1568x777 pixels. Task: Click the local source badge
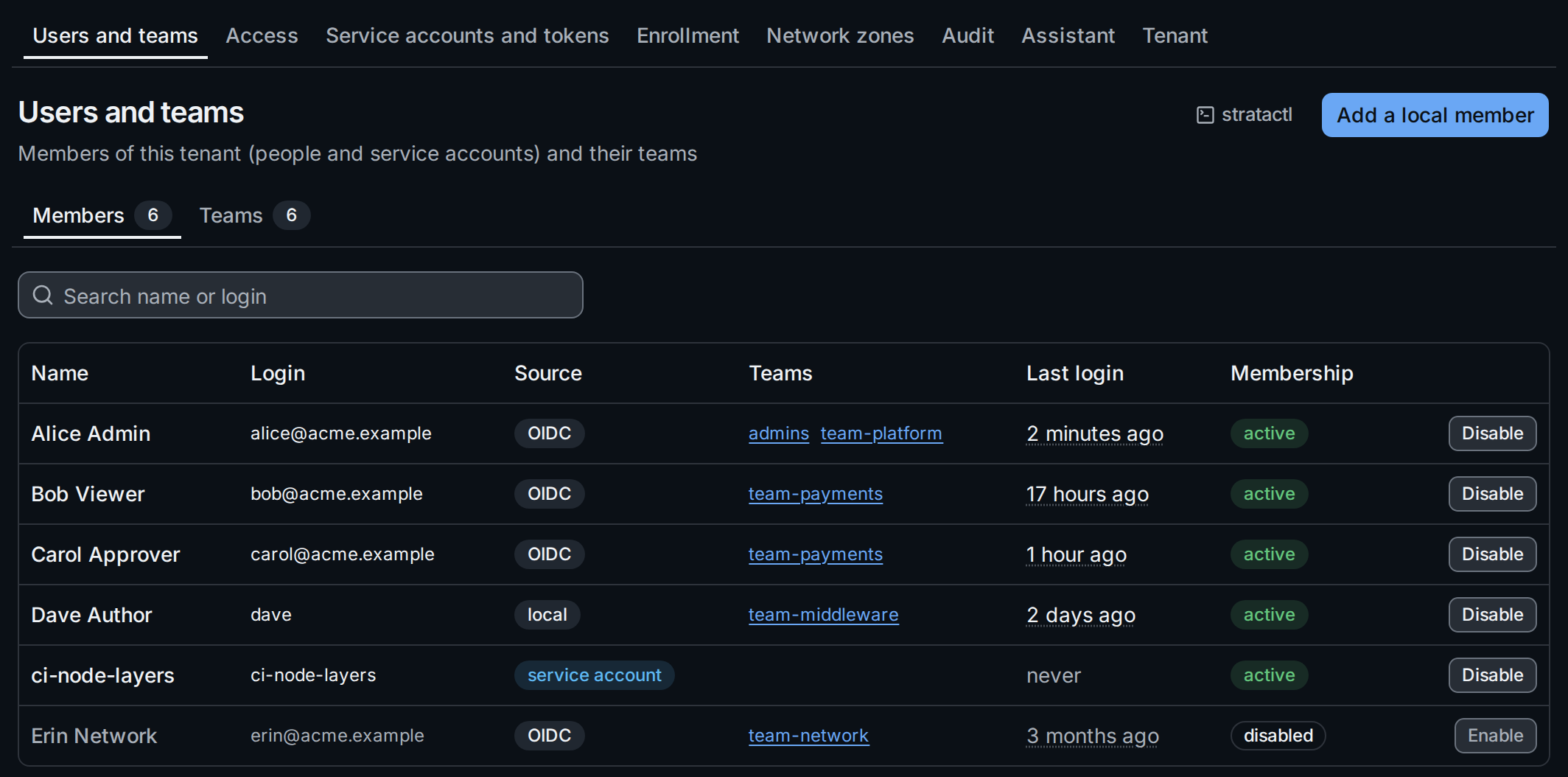(547, 615)
